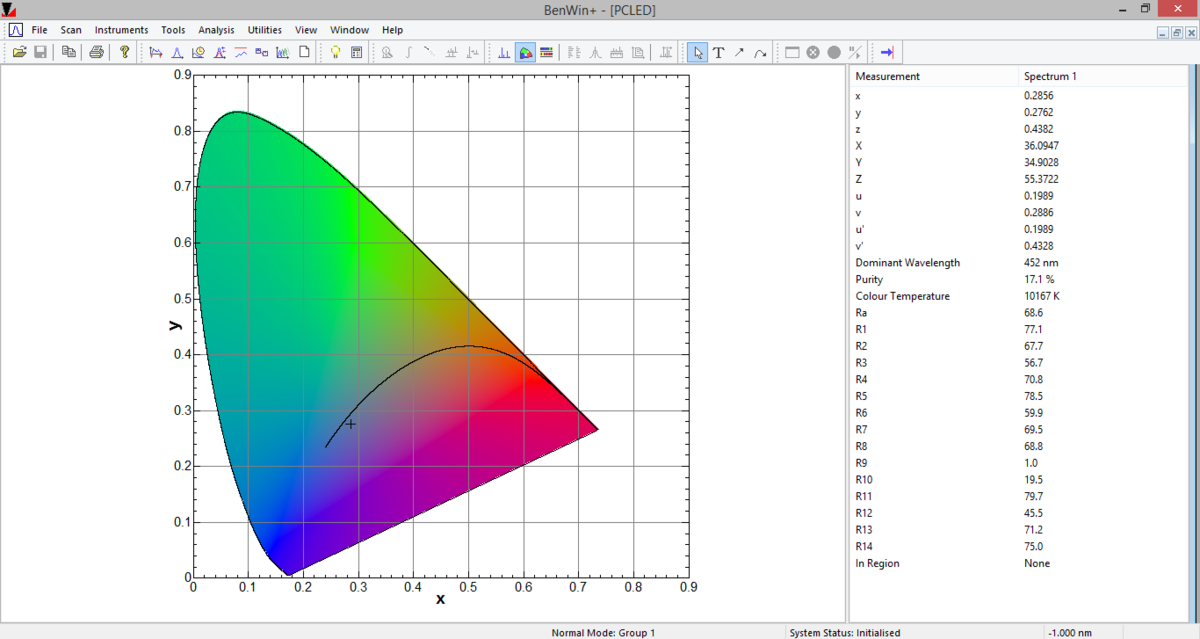The image size is (1200, 639).
Task: Expand the Scan menu
Action: [x=71, y=30]
